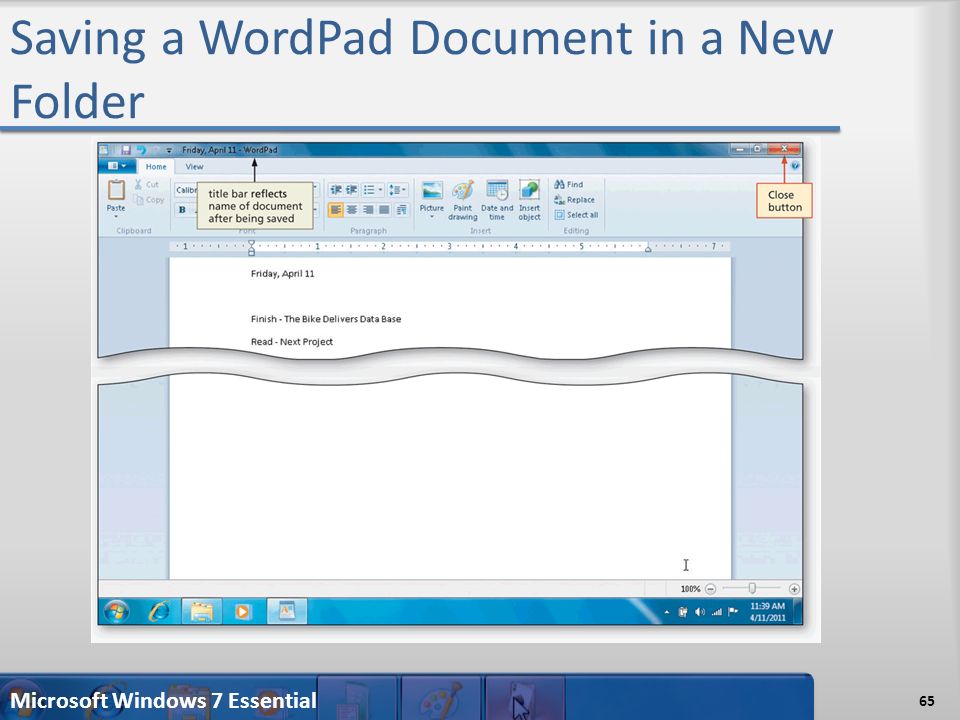Click the Increase indent icon
The width and height of the screenshot is (960, 720).
coord(351,190)
